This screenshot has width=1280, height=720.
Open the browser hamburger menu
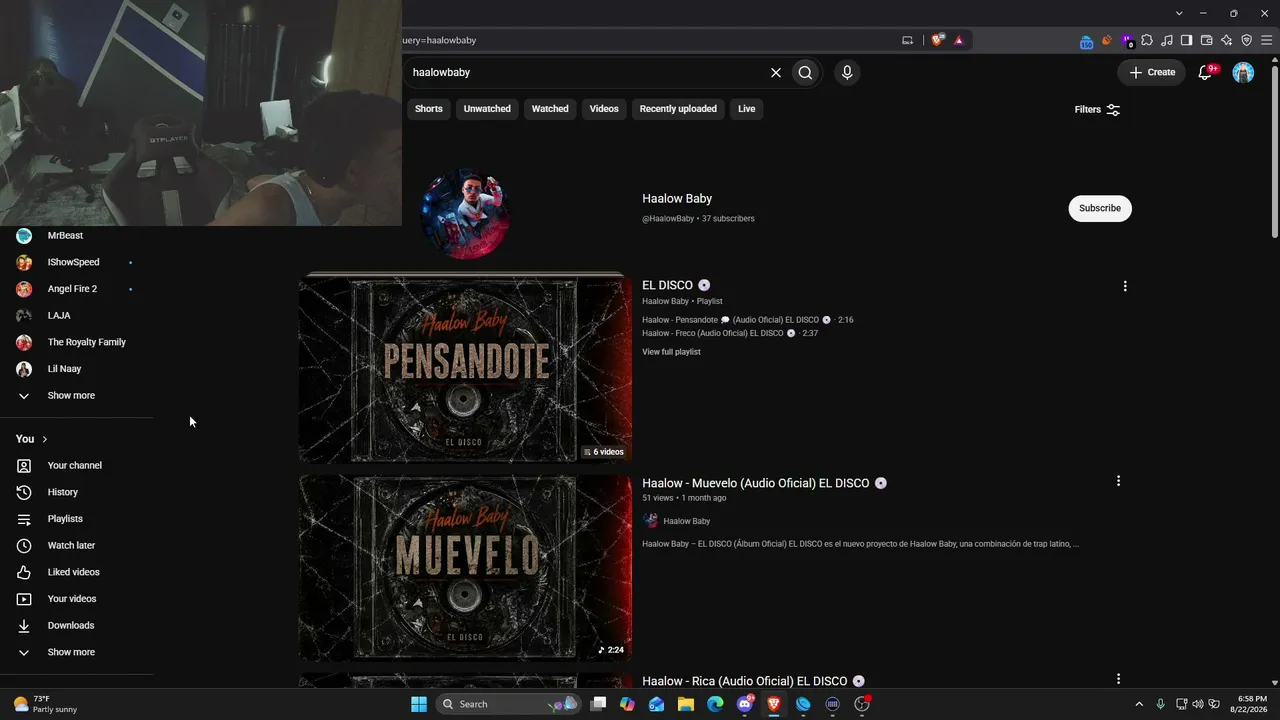click(x=1267, y=40)
